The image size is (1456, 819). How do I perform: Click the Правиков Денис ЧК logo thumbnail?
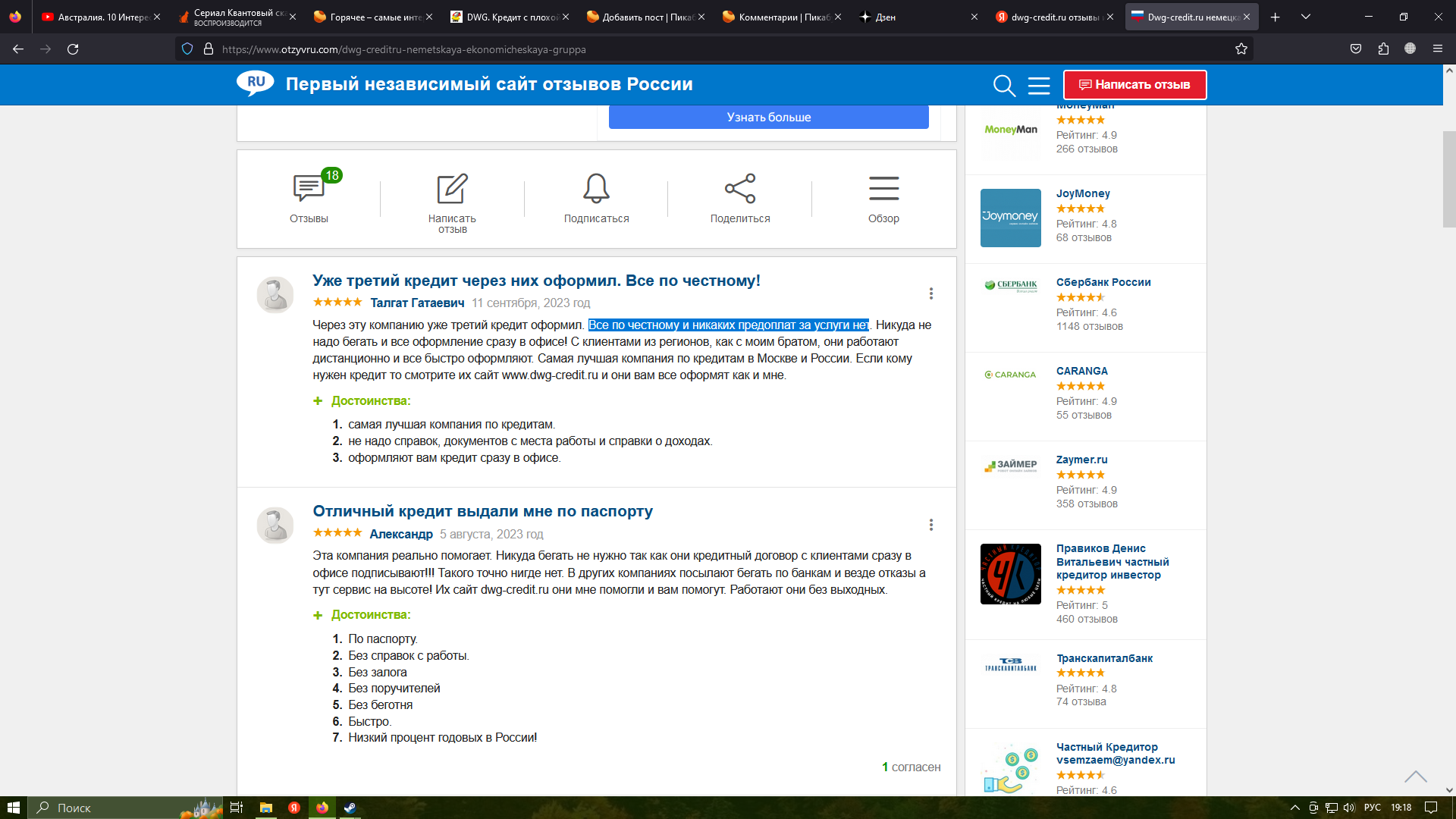[x=1010, y=574]
